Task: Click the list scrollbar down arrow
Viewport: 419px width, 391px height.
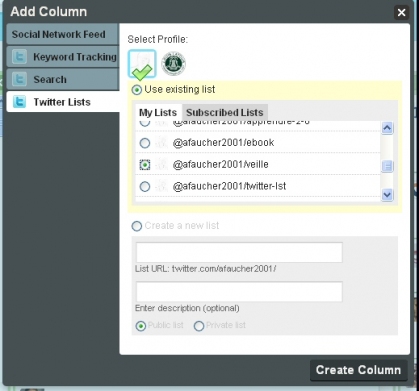Action: (387, 195)
